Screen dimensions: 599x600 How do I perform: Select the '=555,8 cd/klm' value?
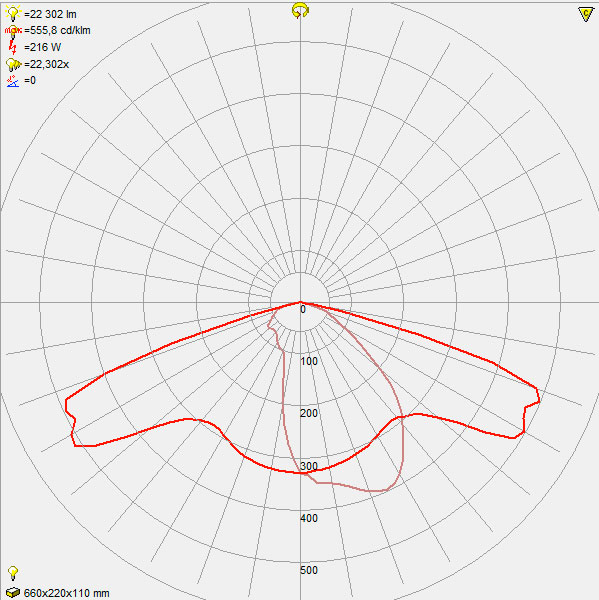(x=57, y=30)
